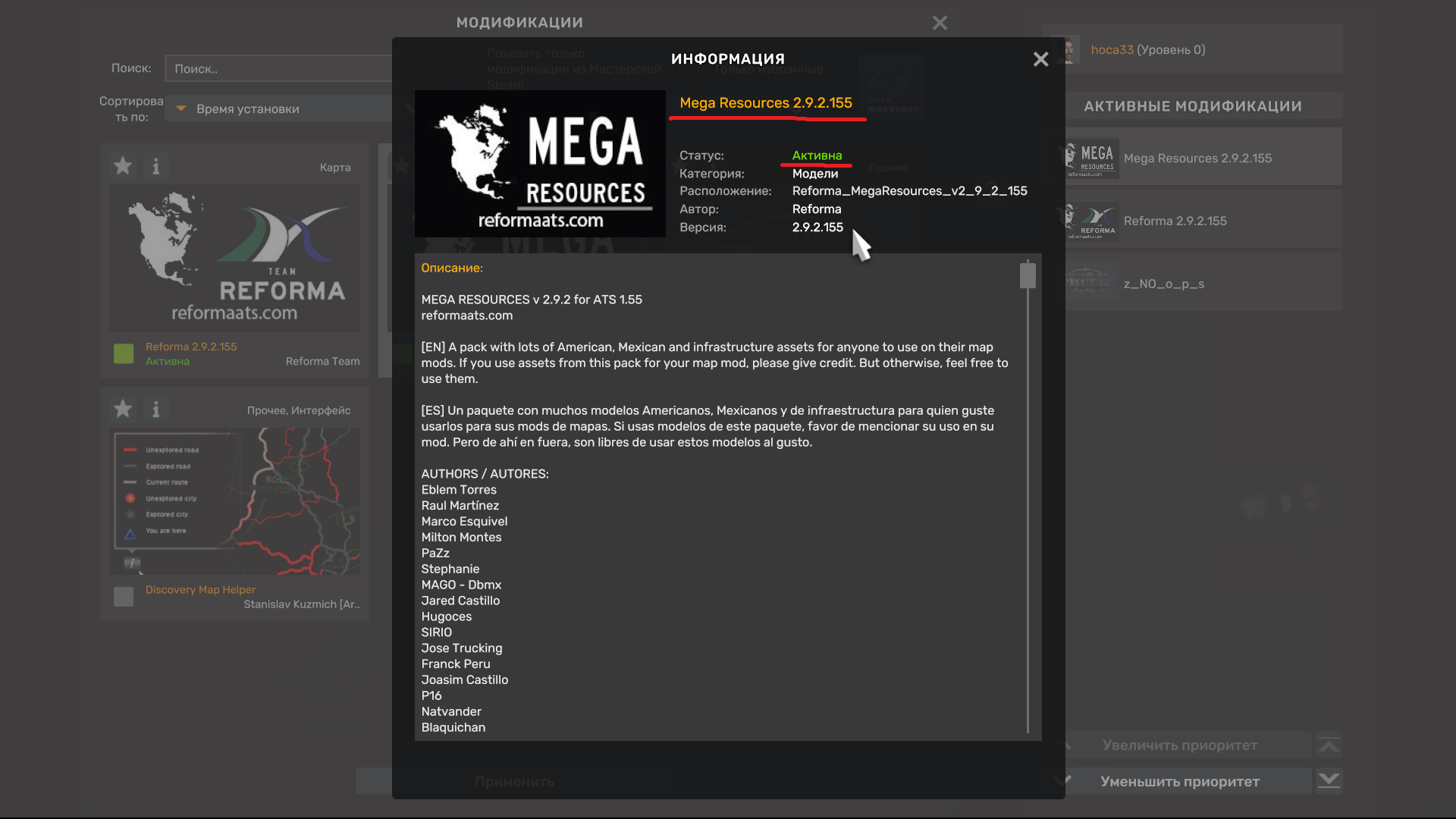This screenshot has width=1456, height=819.
Task: Click Mega Resources 2.9.2.155 title text
Action: pos(766,102)
